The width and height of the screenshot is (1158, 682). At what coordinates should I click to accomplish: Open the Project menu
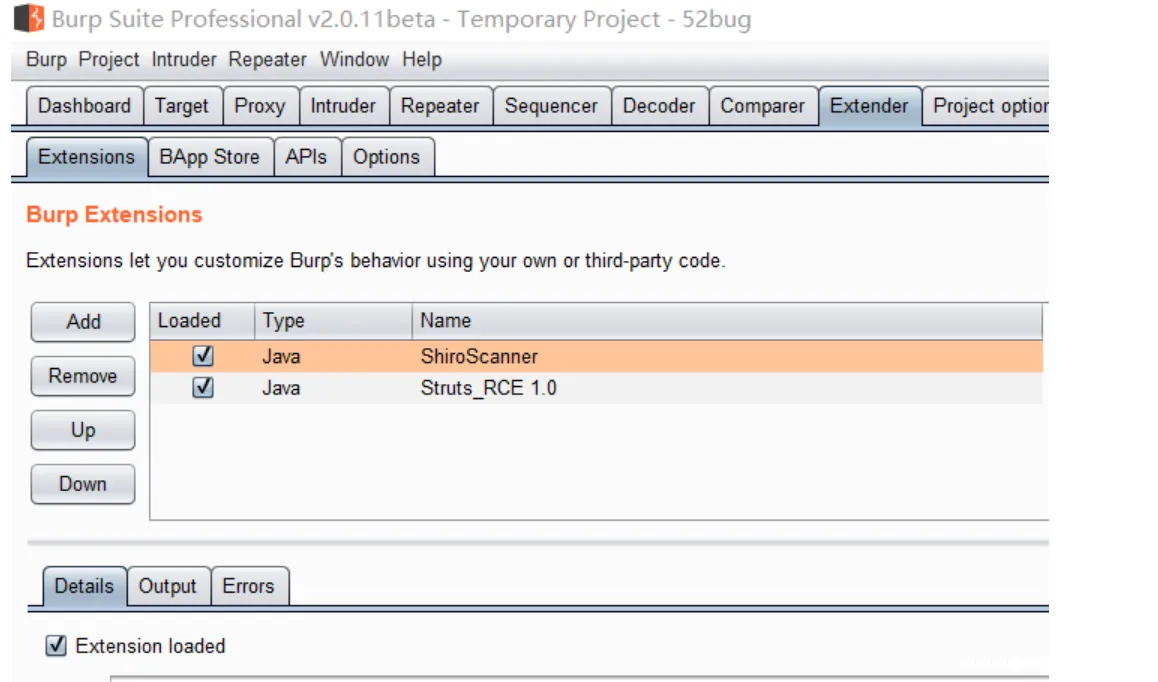[x=109, y=60]
